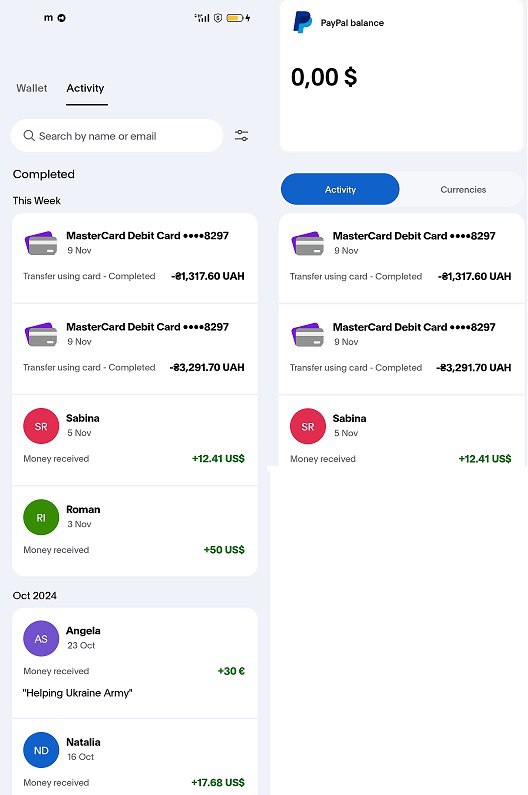This screenshot has width=528, height=795.
Task: Toggle to the Currencies view
Action: point(463,190)
